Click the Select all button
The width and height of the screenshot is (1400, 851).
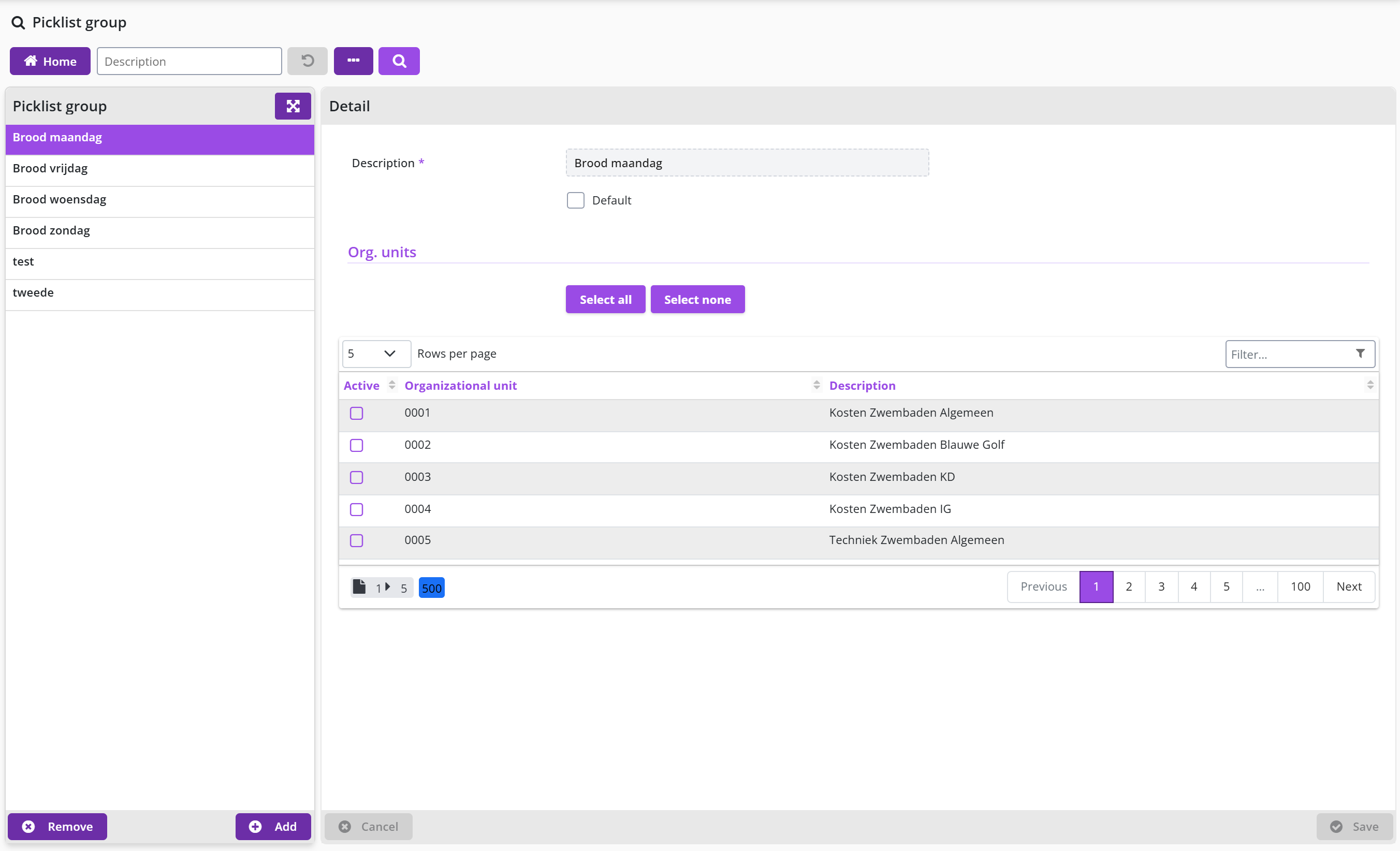point(605,299)
